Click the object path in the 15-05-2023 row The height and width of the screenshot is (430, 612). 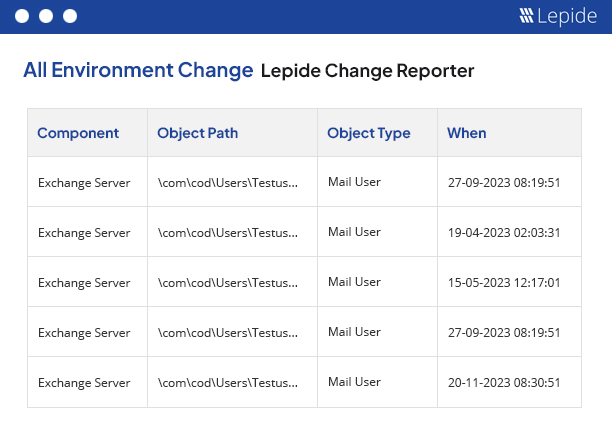click(x=228, y=283)
